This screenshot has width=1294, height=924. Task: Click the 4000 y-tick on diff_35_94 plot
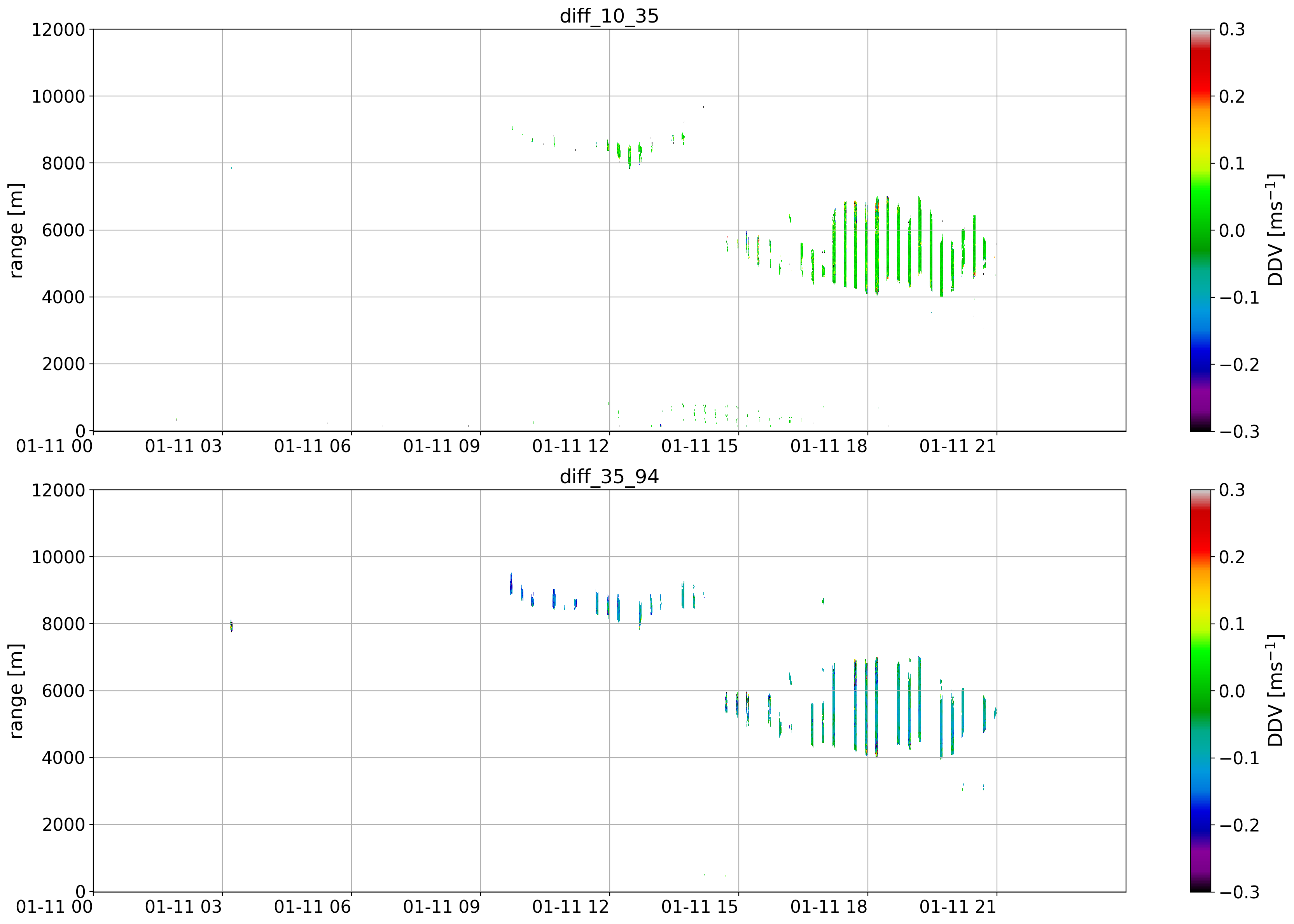coord(63,758)
